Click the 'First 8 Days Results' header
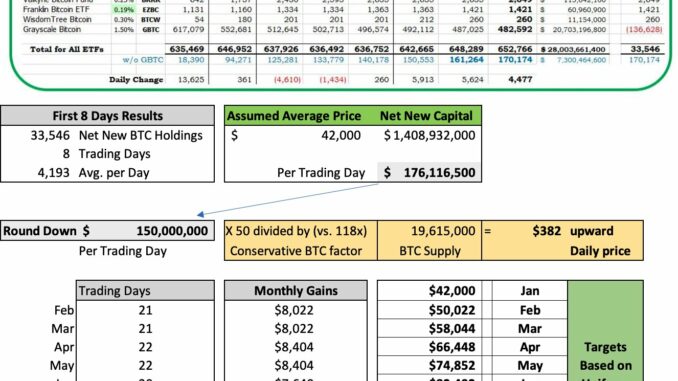Image resolution: width=678 pixels, height=381 pixels. (x=108, y=116)
